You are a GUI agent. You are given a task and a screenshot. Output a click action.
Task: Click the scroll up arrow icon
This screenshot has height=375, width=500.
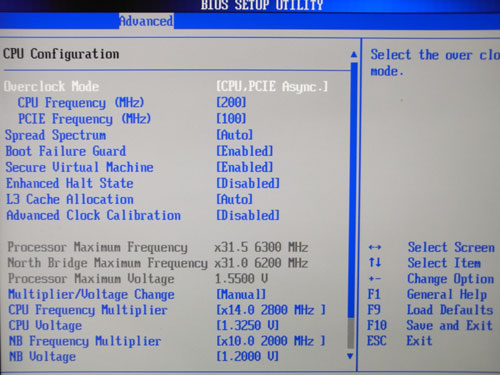pyautogui.click(x=354, y=54)
